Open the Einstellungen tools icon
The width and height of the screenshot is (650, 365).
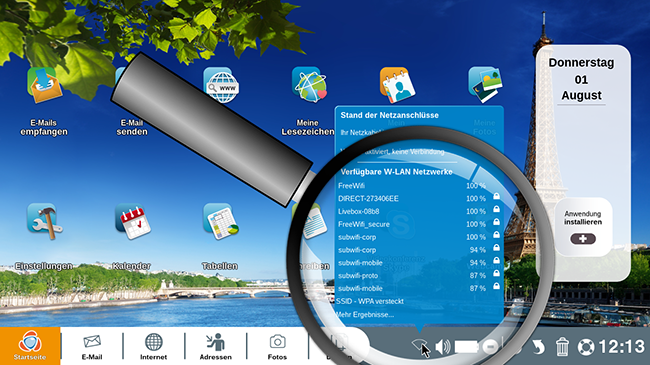[x=45, y=221]
